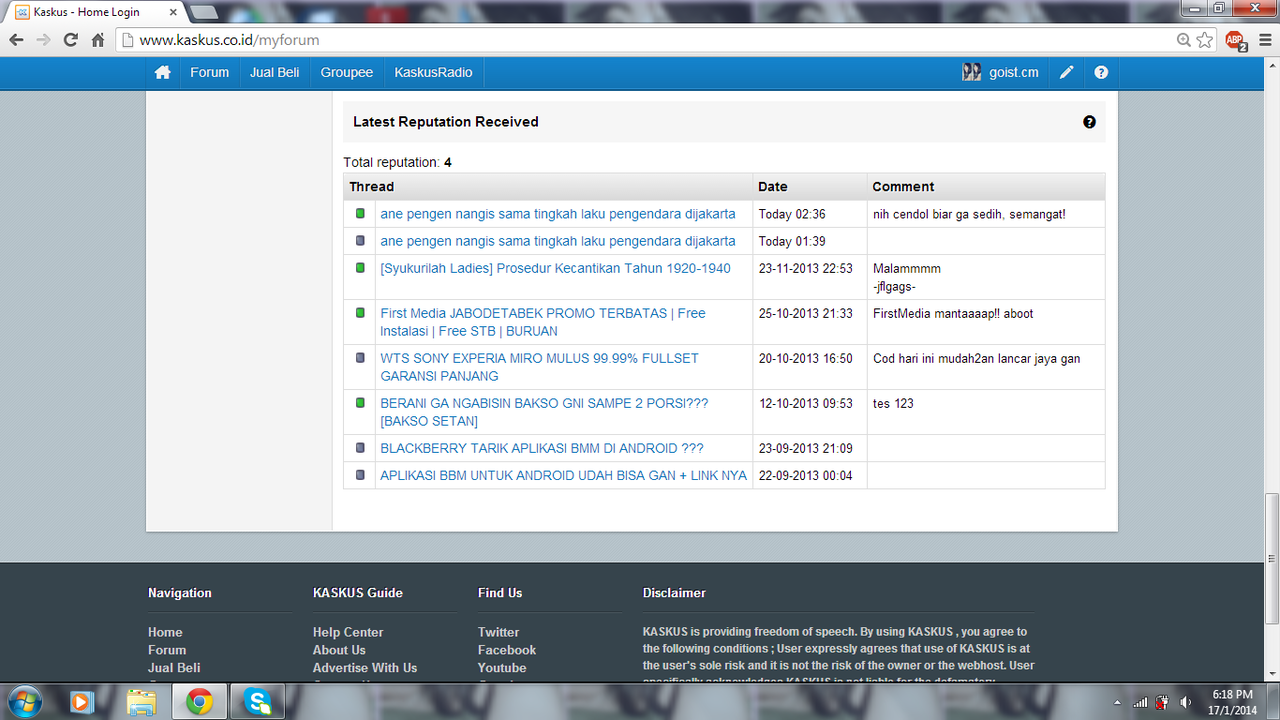
Task: Open Twitter footer link
Action: click(x=498, y=632)
